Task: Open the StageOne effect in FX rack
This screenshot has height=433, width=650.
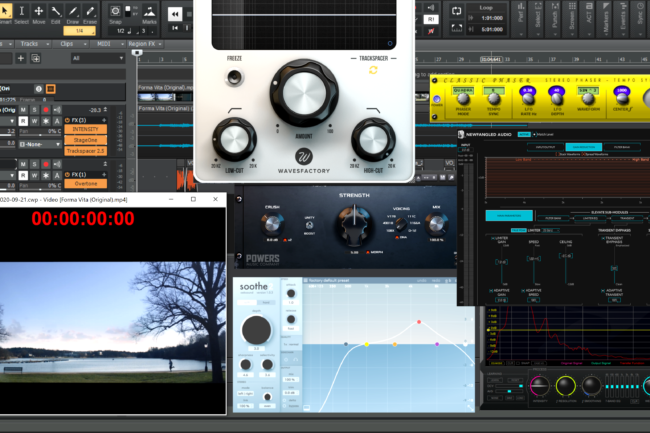Action: 85,140
